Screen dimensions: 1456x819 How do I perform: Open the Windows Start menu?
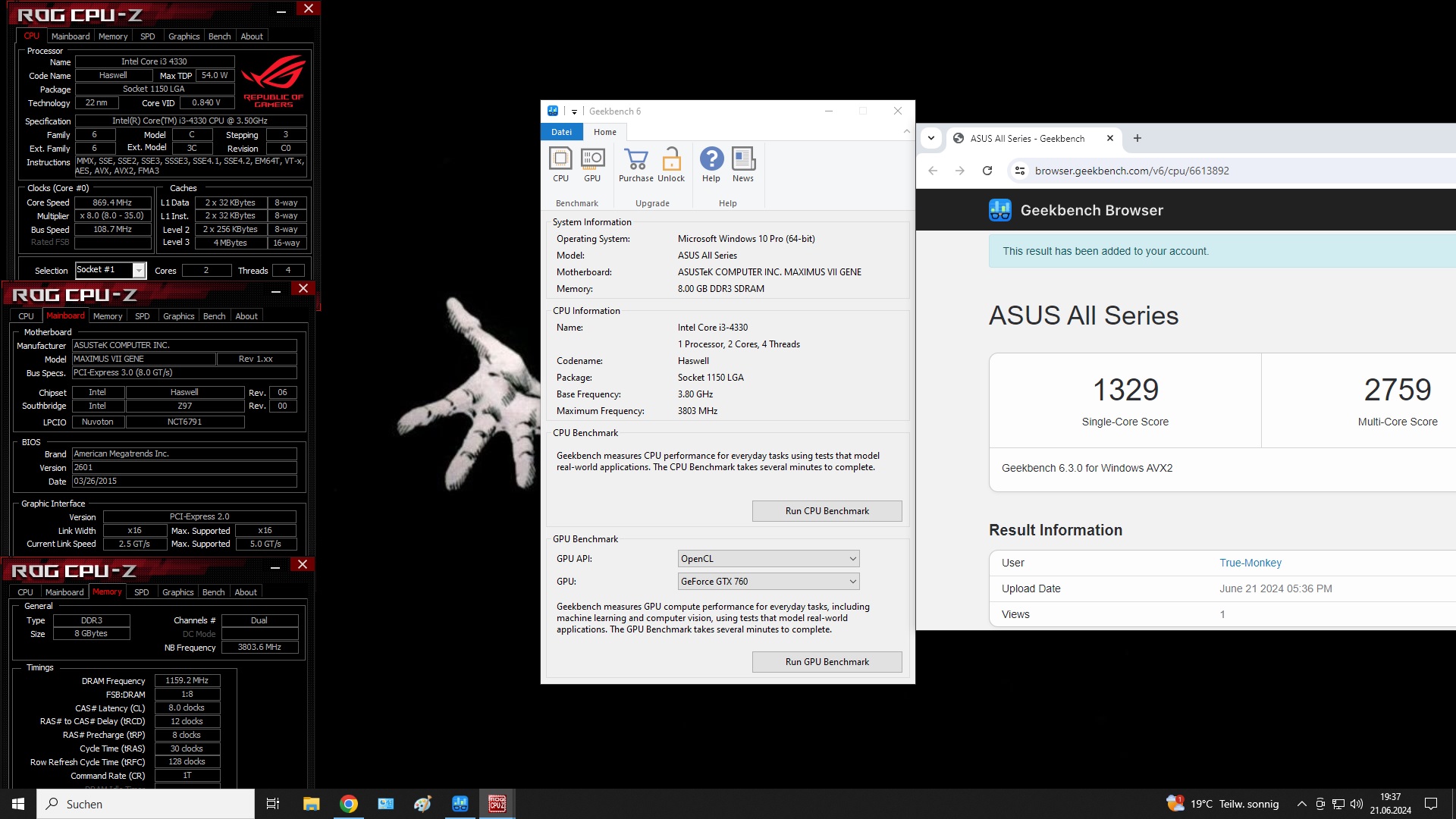[x=18, y=804]
